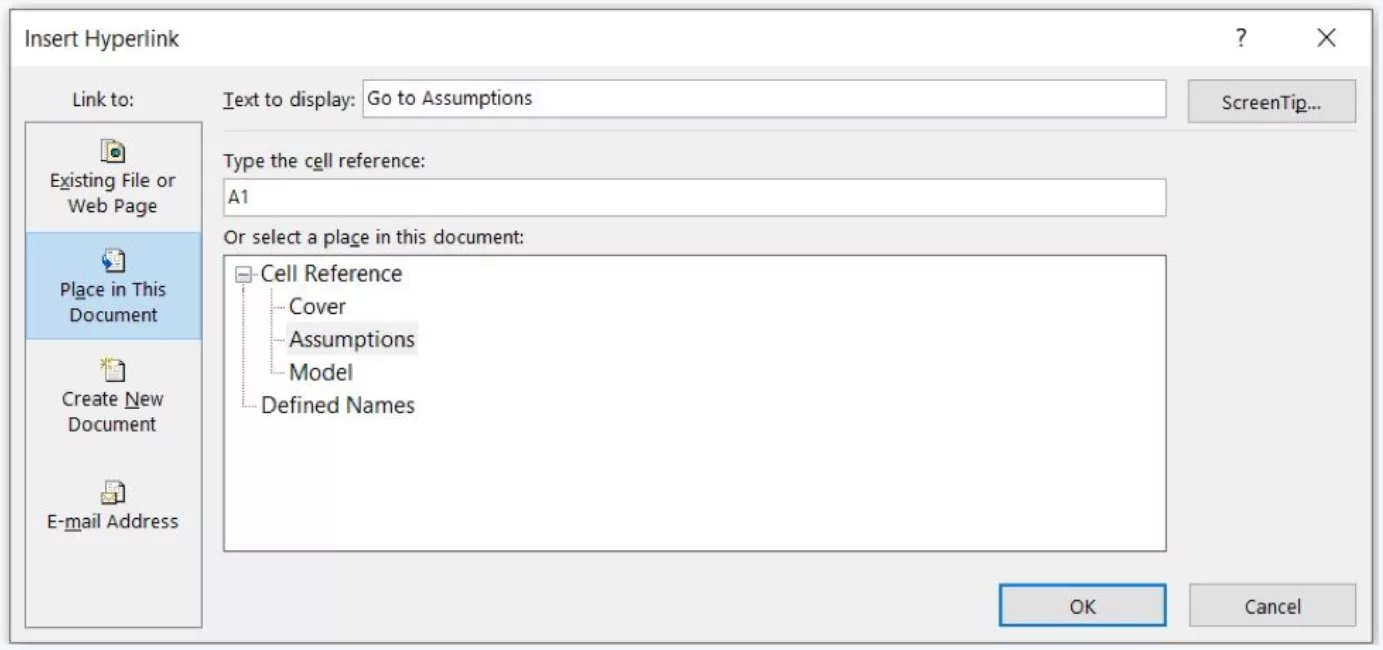Click the Defined Names tree item
Screen dimensions: 1383x650
point(338,406)
